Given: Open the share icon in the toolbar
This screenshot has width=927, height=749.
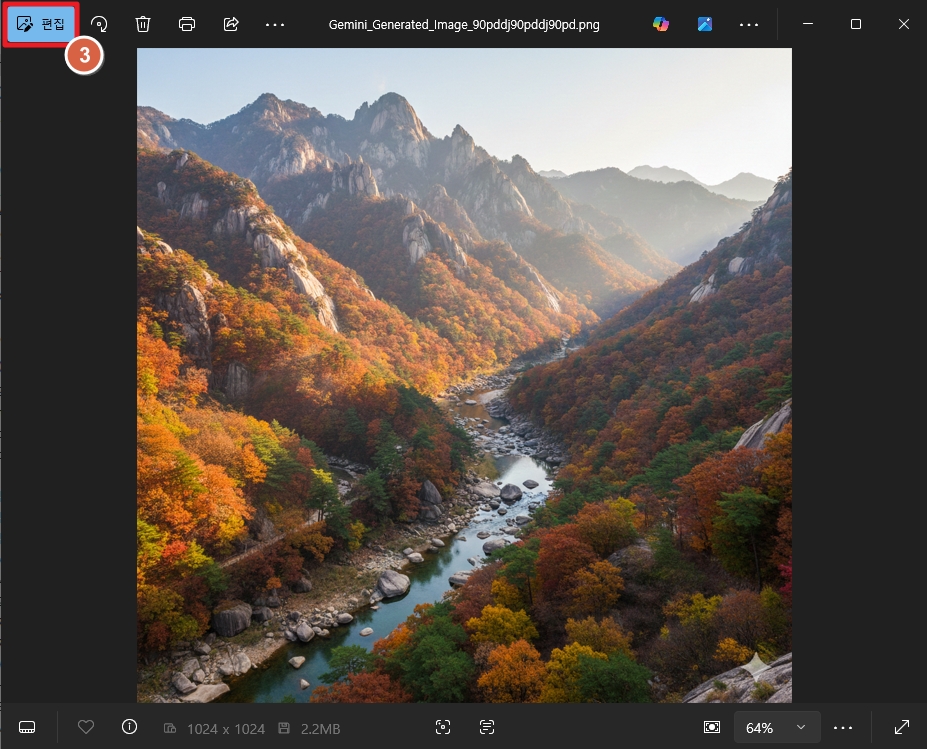Looking at the screenshot, I should click(x=231, y=24).
